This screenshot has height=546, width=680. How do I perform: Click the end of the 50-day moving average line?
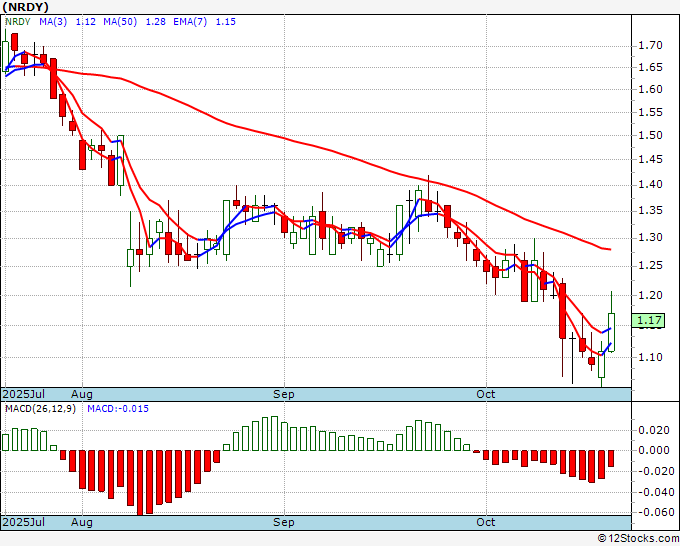[610, 249]
